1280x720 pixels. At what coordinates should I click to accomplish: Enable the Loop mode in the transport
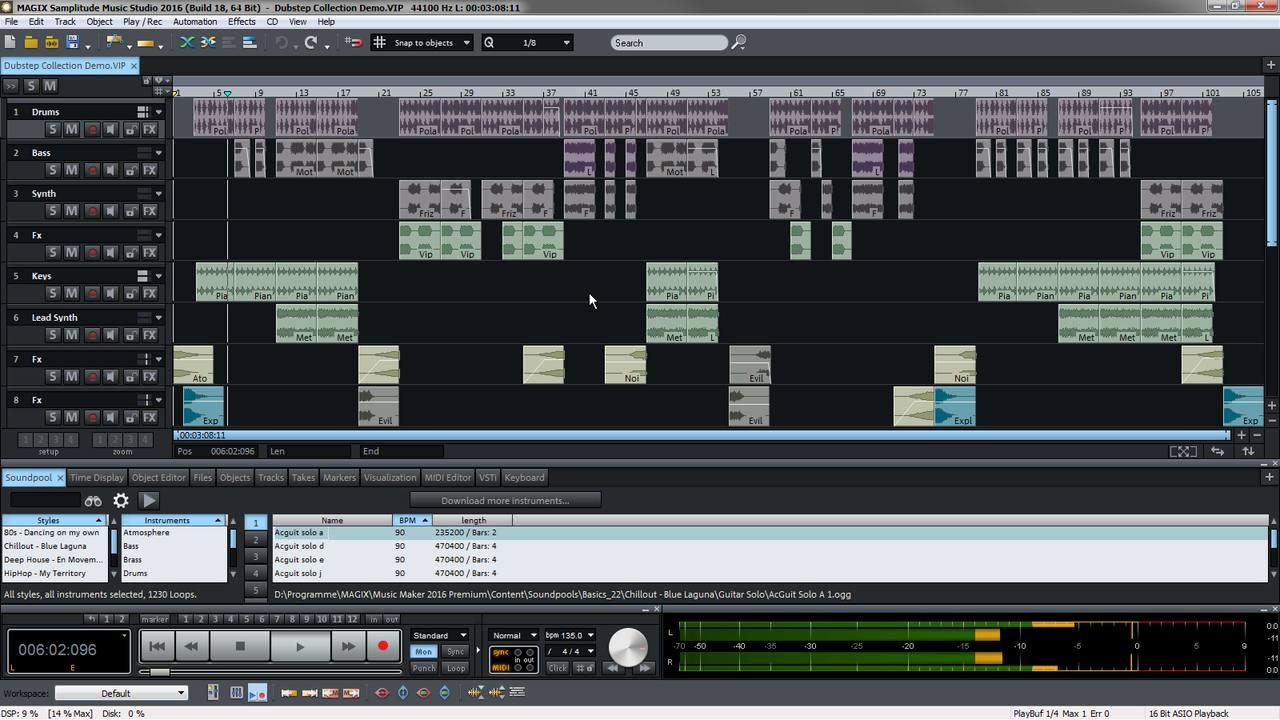[456, 667]
